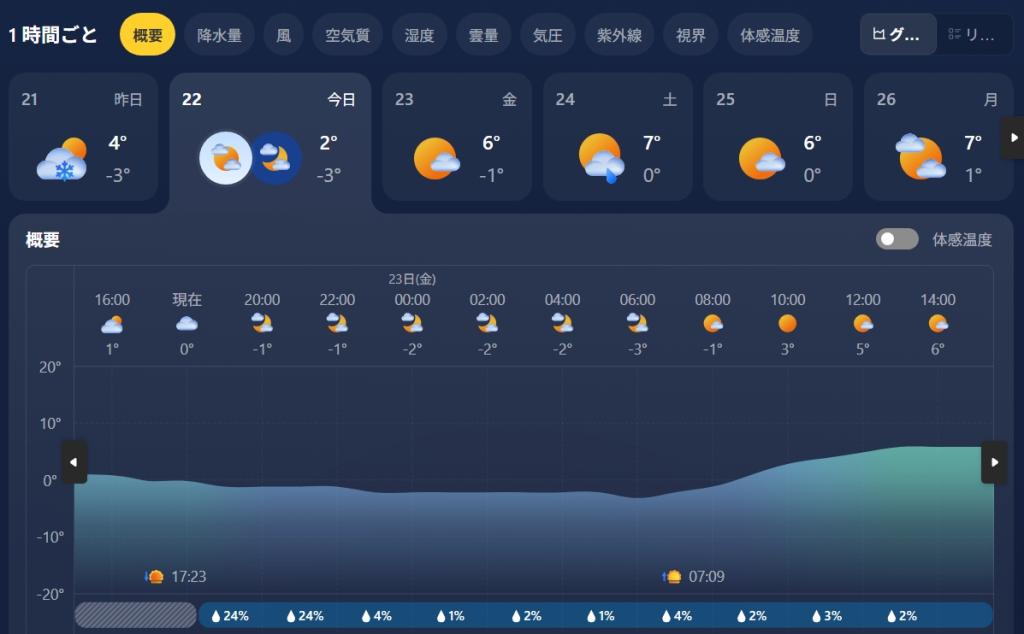Screen dimensions: 1024x634
Task: Select the 雲量 filter
Action: click(x=483, y=33)
